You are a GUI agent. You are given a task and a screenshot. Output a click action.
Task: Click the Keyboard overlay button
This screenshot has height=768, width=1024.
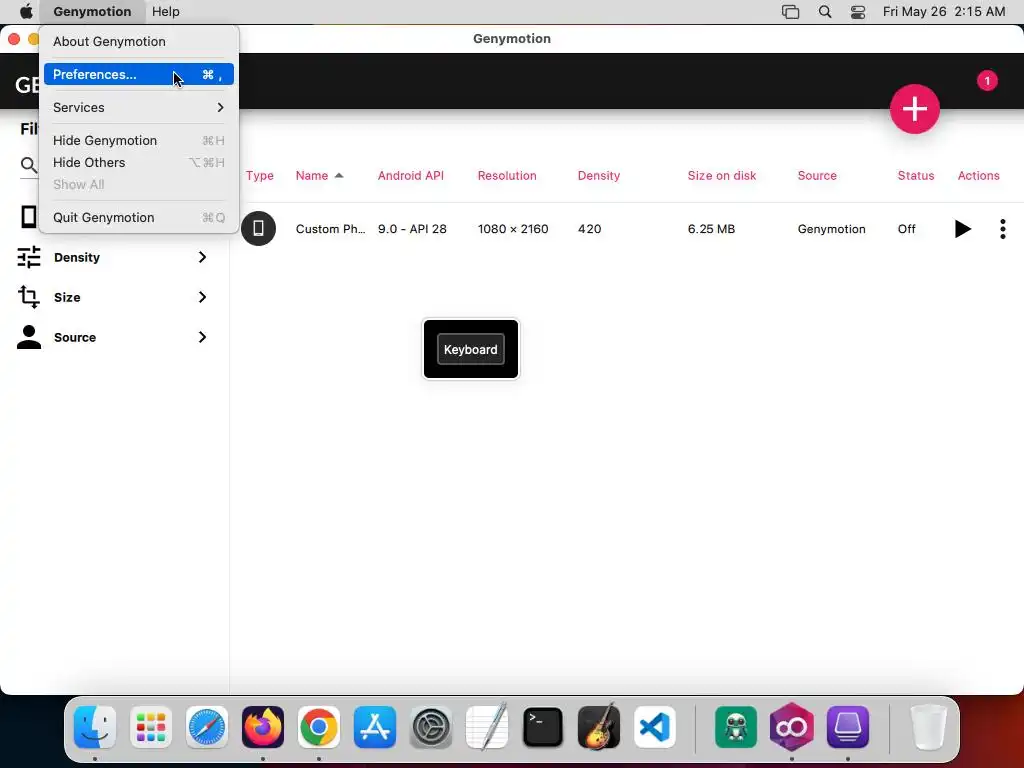(471, 349)
